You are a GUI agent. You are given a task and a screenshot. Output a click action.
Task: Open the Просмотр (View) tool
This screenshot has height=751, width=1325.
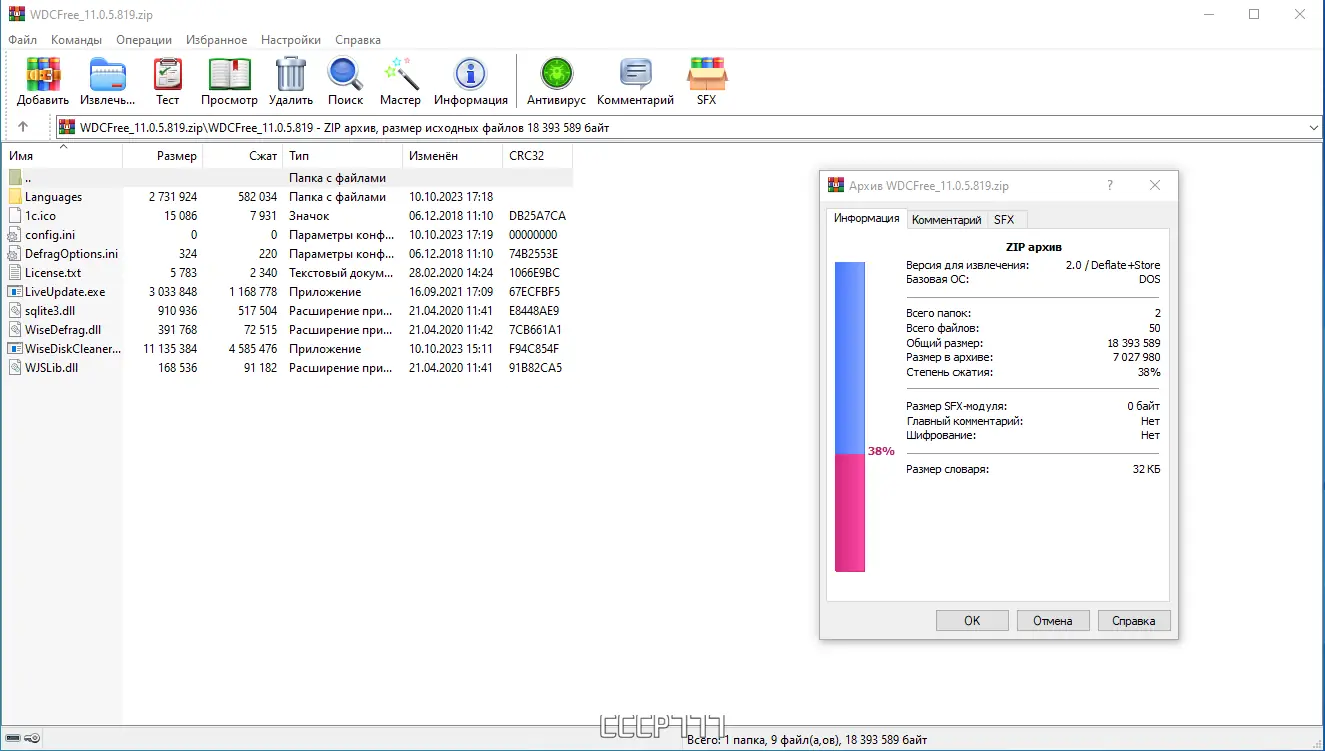(229, 74)
